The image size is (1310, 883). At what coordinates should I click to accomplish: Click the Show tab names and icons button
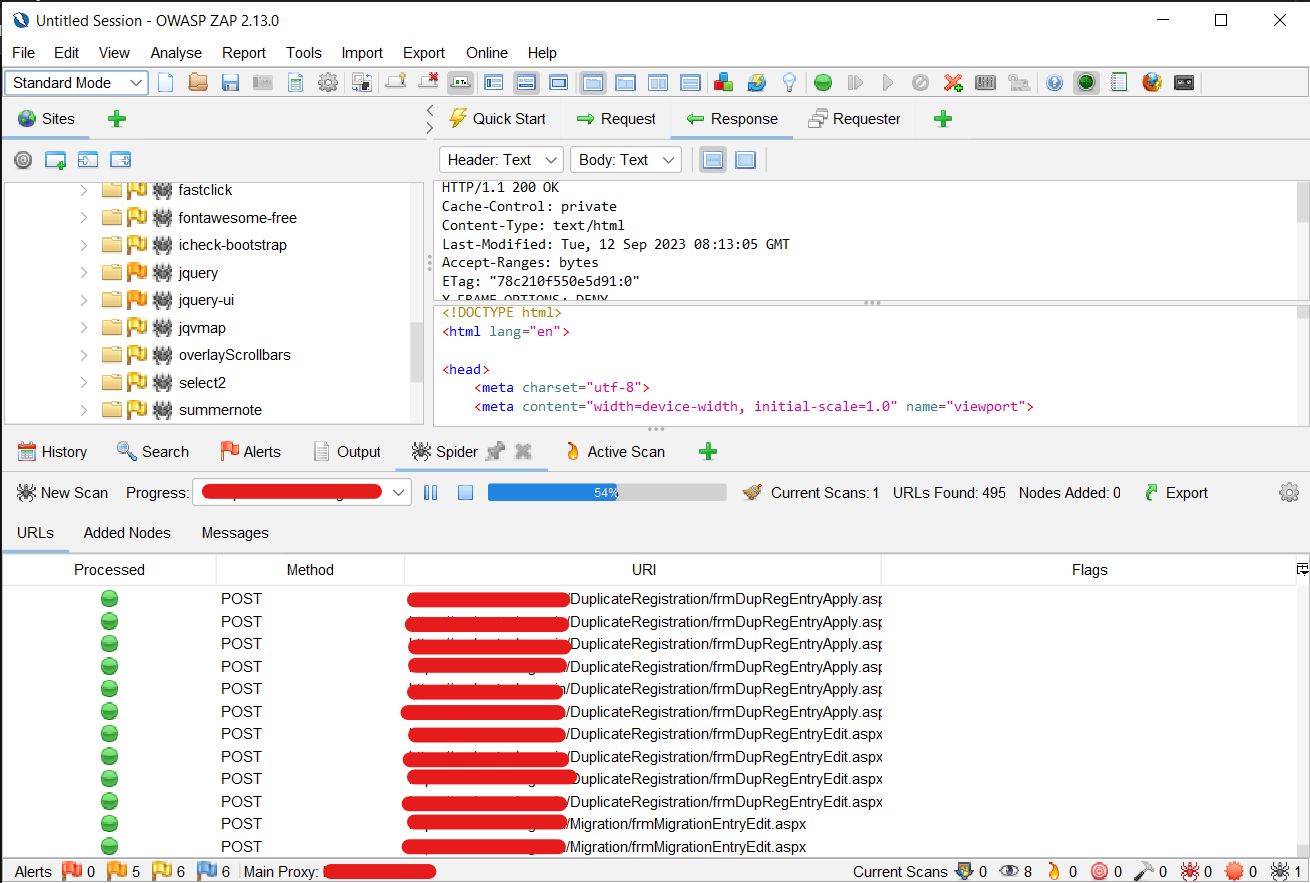(x=460, y=83)
